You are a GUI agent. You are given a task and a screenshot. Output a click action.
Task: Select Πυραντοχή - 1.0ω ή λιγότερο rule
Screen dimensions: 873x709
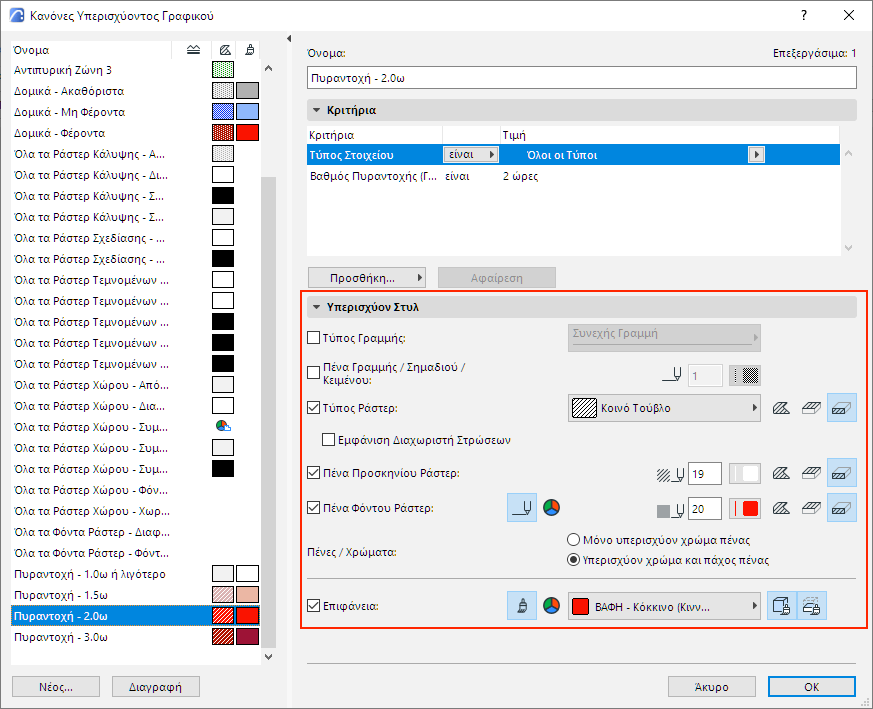click(x=136, y=574)
